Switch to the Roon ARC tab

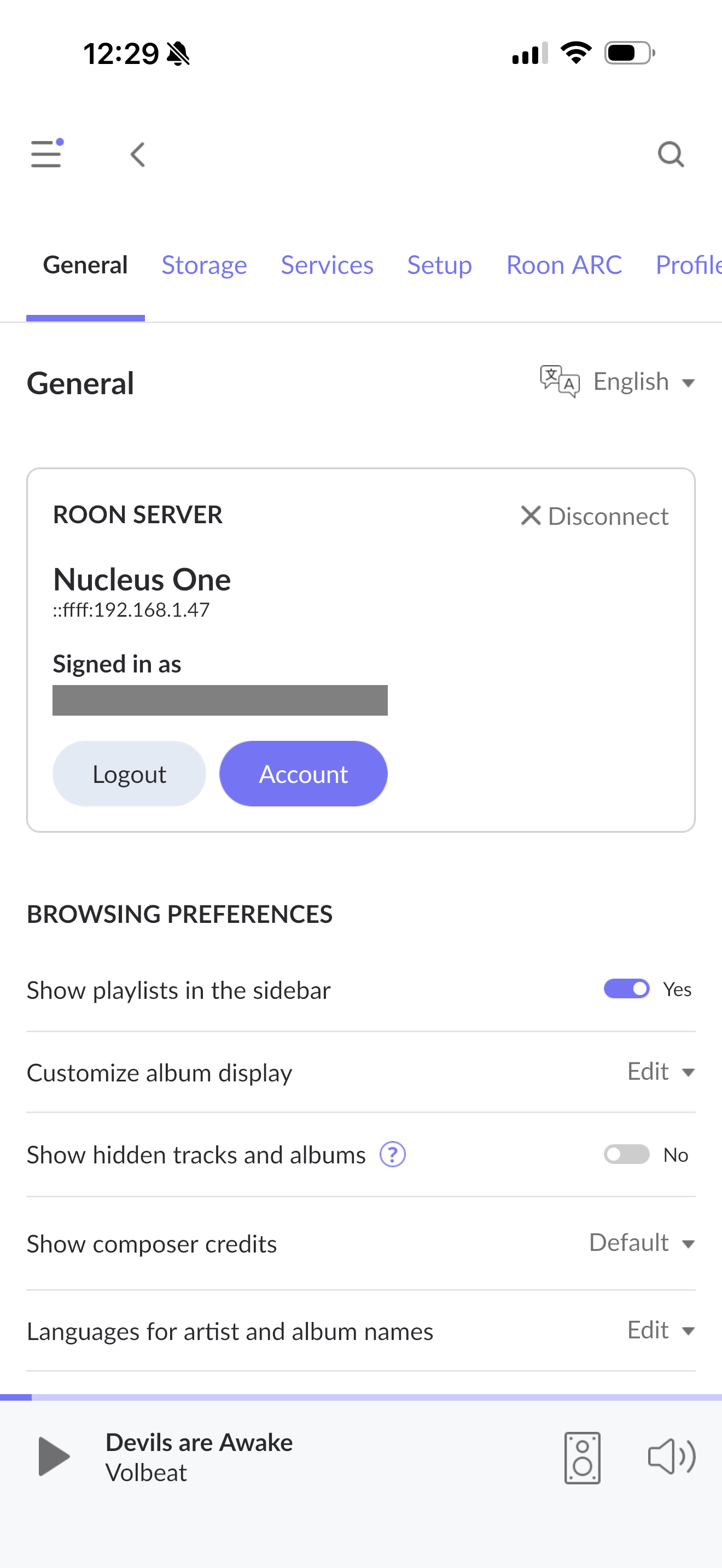(x=564, y=265)
